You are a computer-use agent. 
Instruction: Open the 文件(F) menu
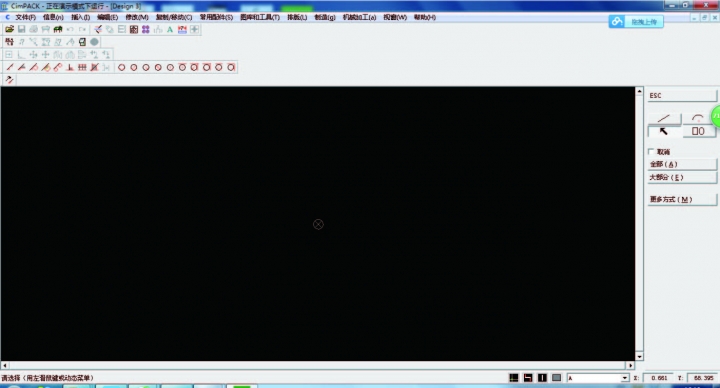pos(26,17)
